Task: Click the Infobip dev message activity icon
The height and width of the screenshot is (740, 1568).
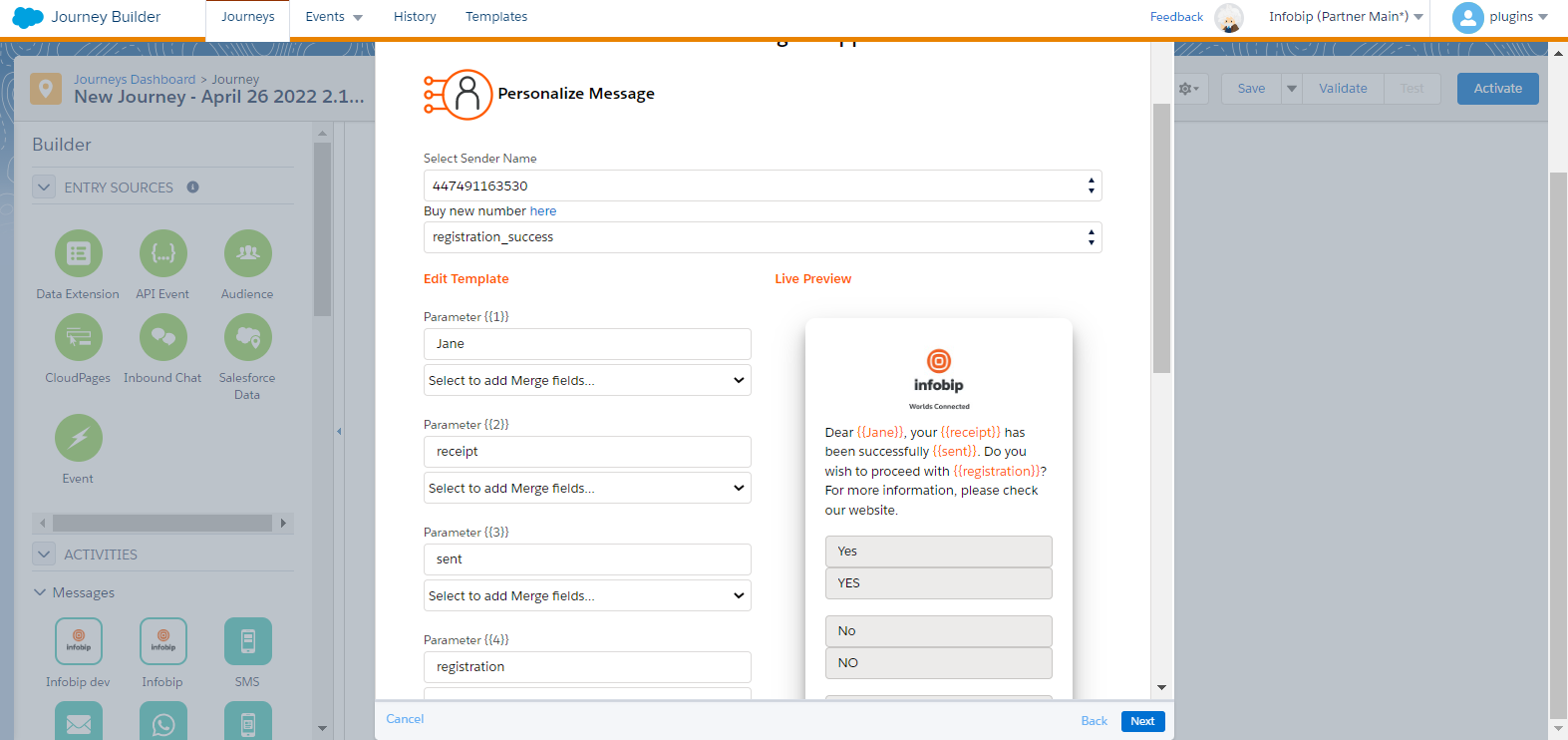Action: pyautogui.click(x=78, y=641)
